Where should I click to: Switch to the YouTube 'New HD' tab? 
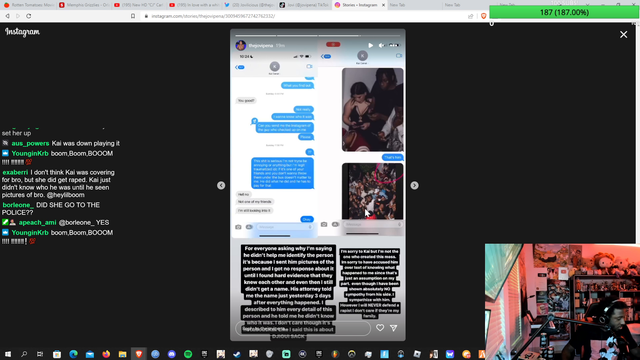[139, 5]
